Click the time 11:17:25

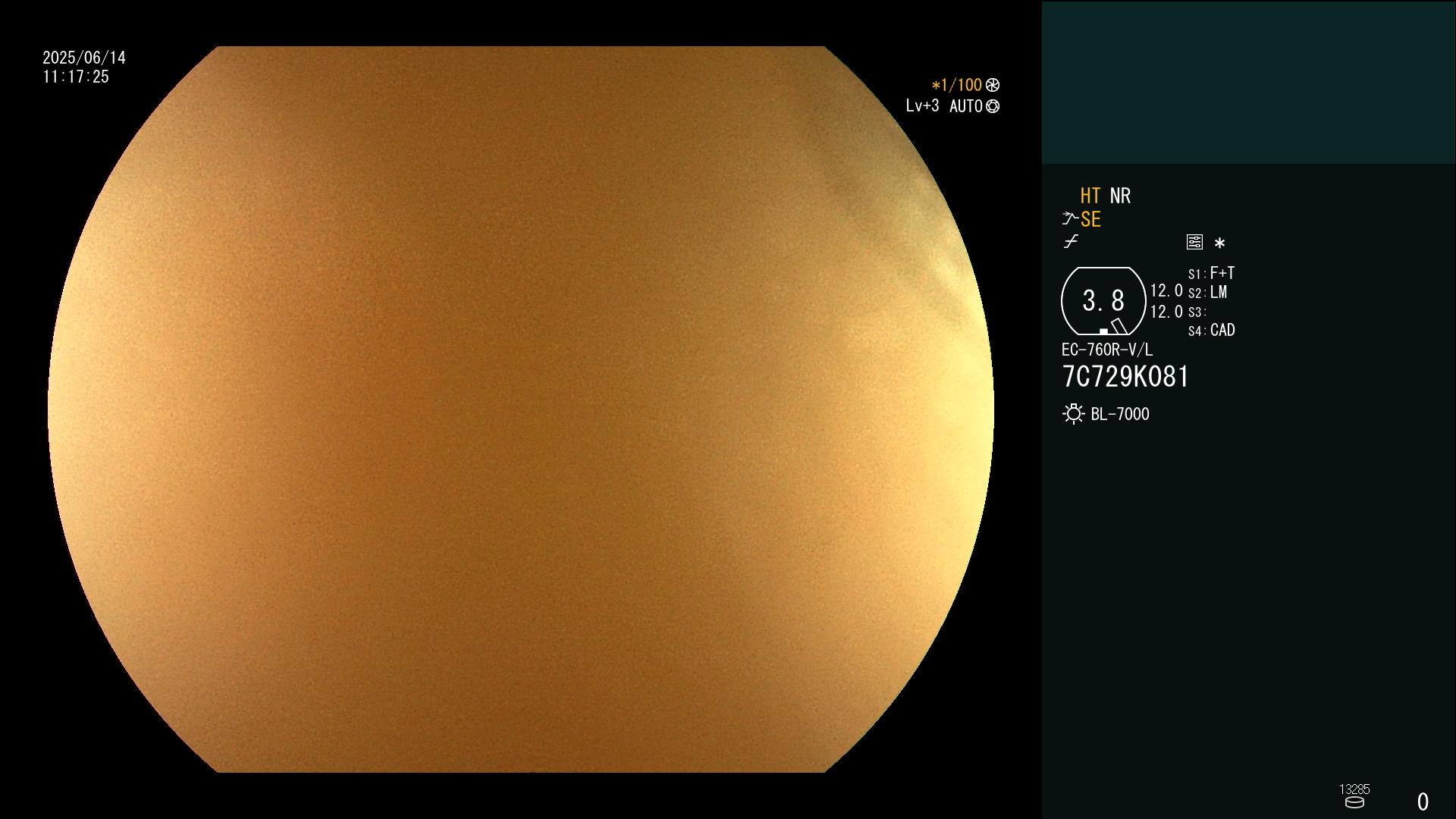[x=76, y=77]
